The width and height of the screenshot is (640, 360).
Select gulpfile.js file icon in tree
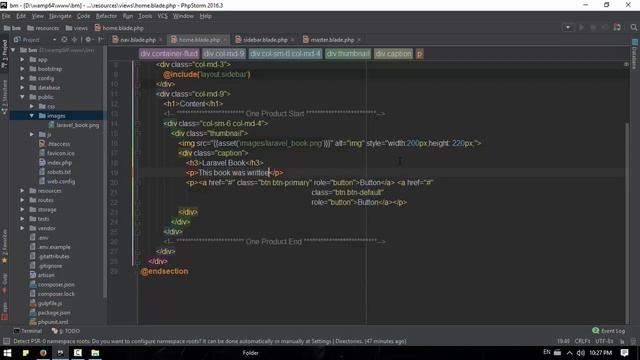(x=33, y=304)
